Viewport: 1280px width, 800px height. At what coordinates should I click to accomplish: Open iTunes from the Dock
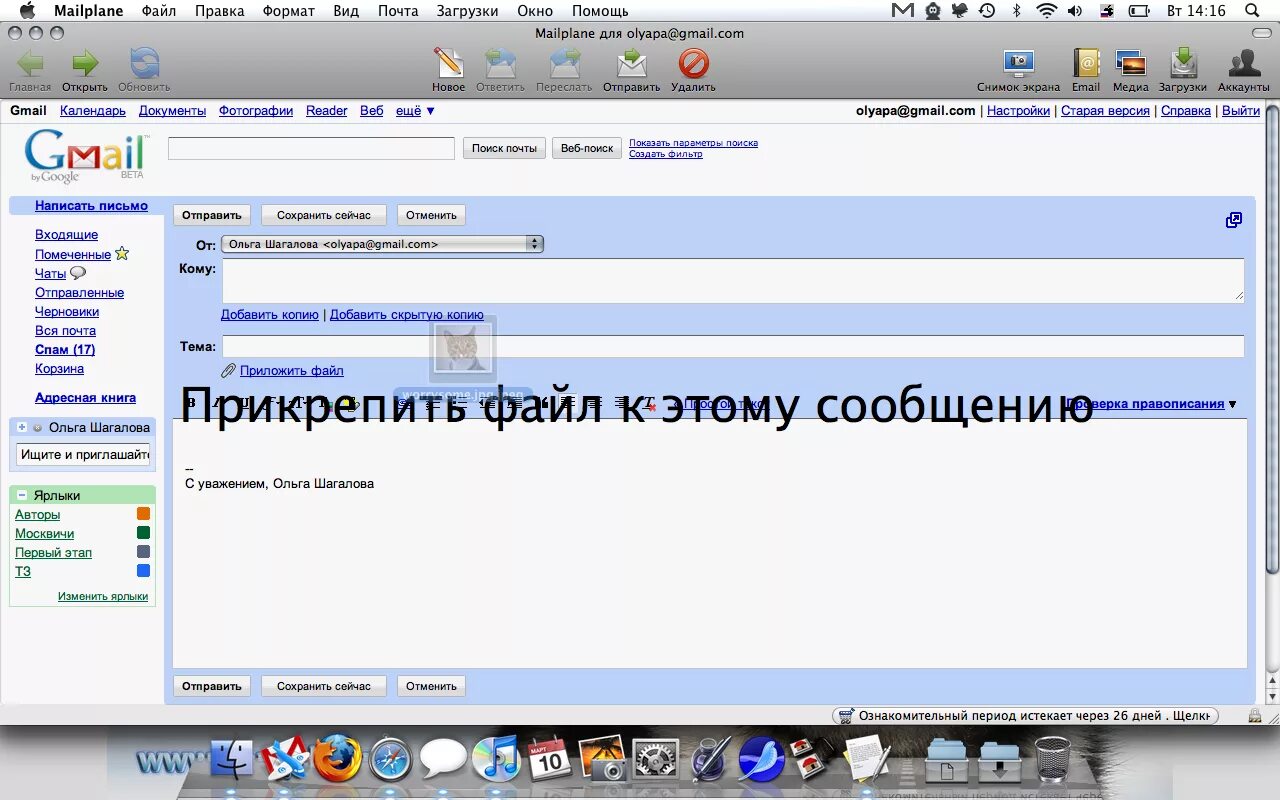tap(496, 758)
